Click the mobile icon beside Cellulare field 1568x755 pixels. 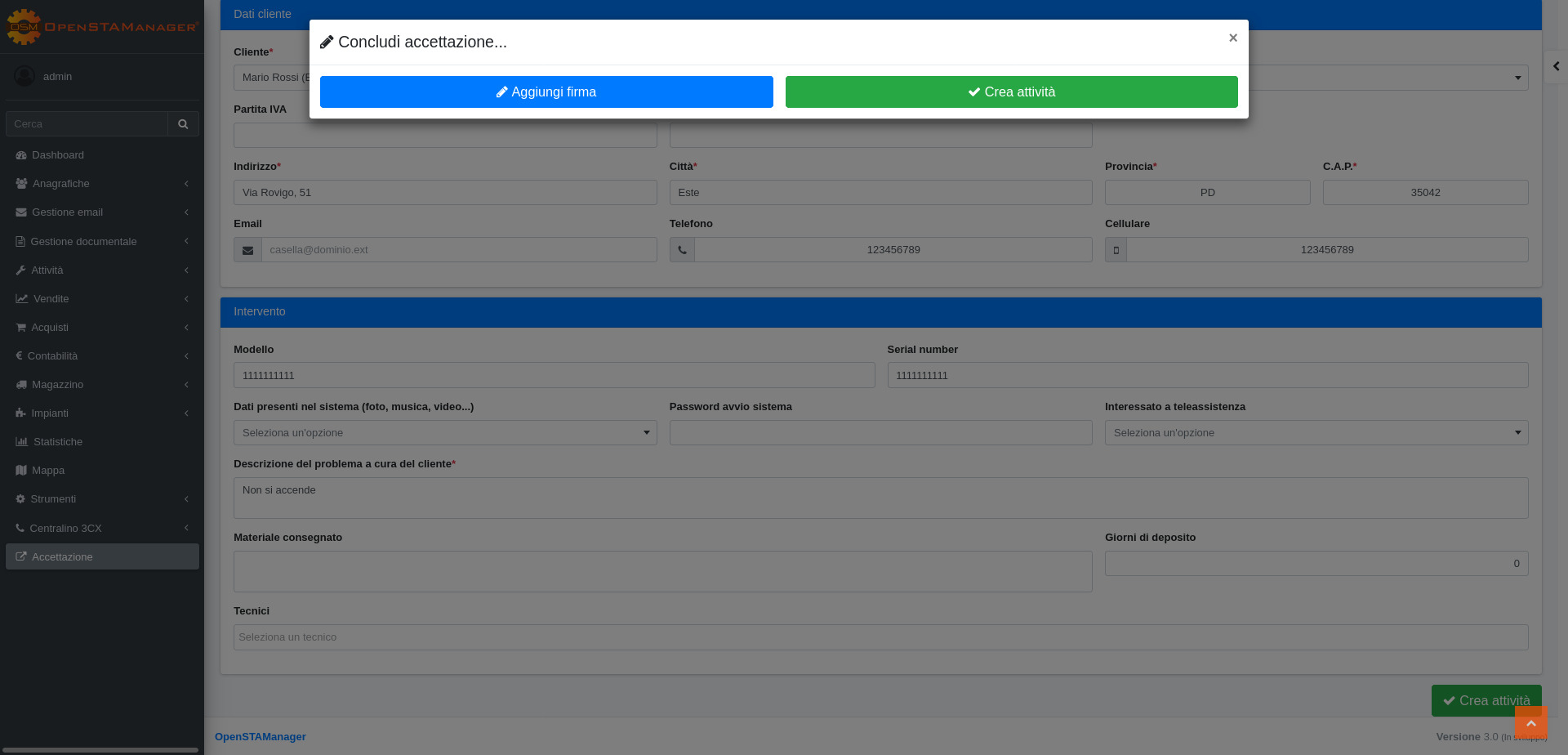[x=1116, y=250]
